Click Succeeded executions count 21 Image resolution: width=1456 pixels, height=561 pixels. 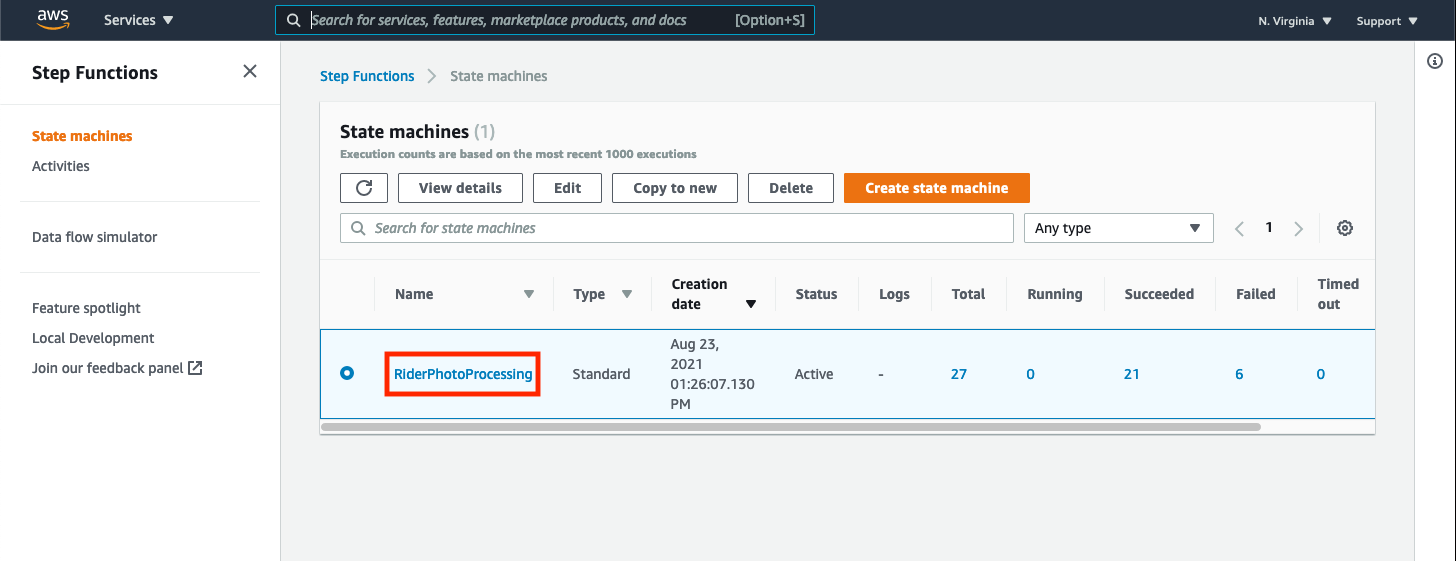pos(1132,374)
